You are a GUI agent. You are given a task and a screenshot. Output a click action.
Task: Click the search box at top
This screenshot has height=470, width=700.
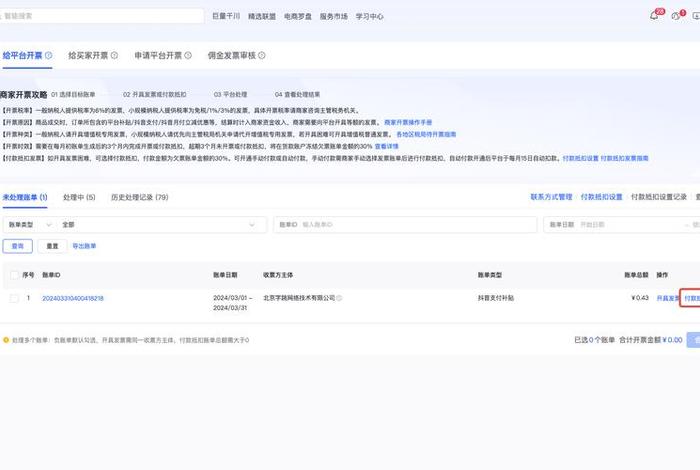pyautogui.click(x=102, y=16)
